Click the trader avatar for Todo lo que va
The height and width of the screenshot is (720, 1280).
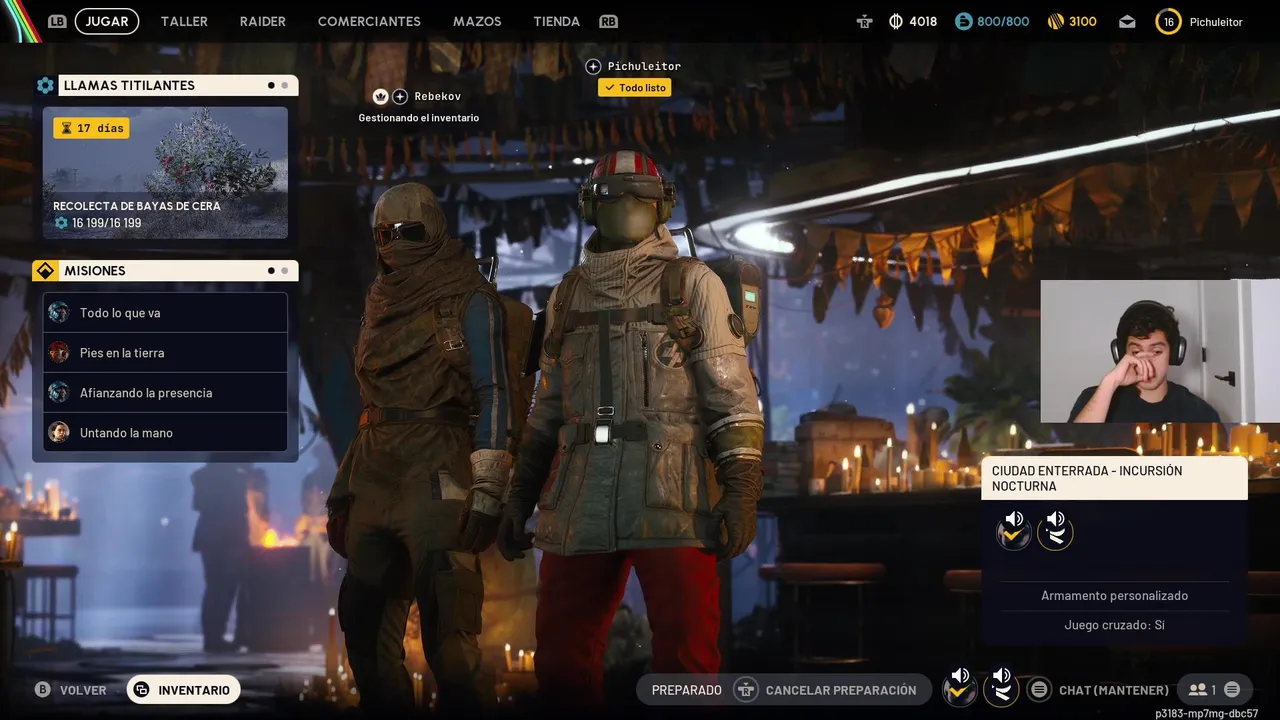click(59, 312)
